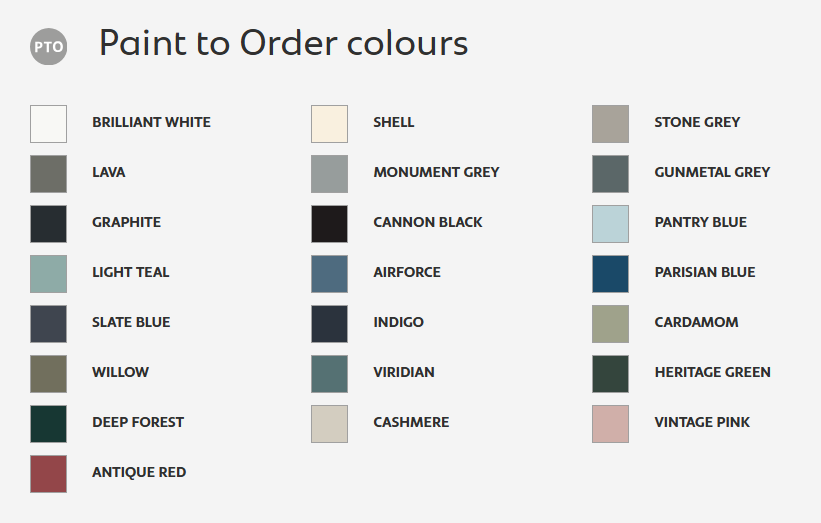Viewport: 821px width, 523px height.
Task: Click the Cashmere colour swatch
Action: coord(329,424)
